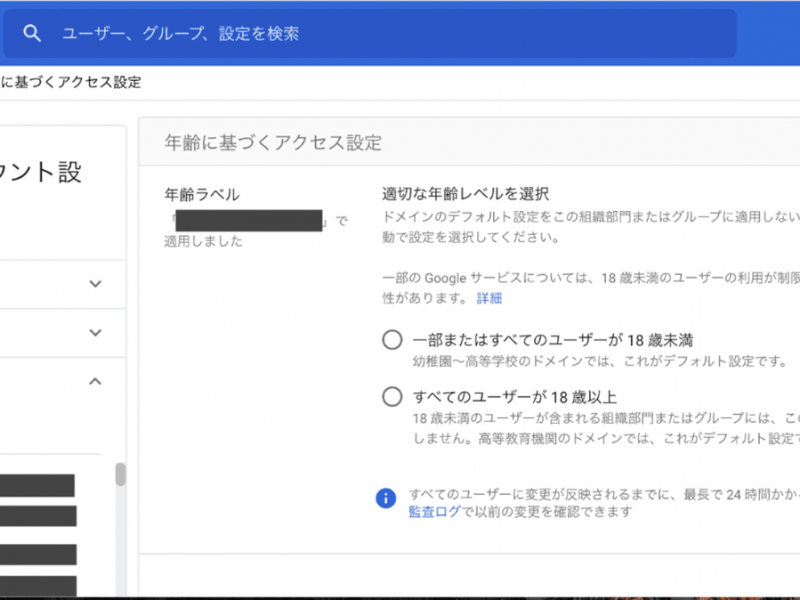This screenshot has height=600, width=800.
Task: Click the sentence beginning 一部の Google サービスについては
Action: pos(591,288)
